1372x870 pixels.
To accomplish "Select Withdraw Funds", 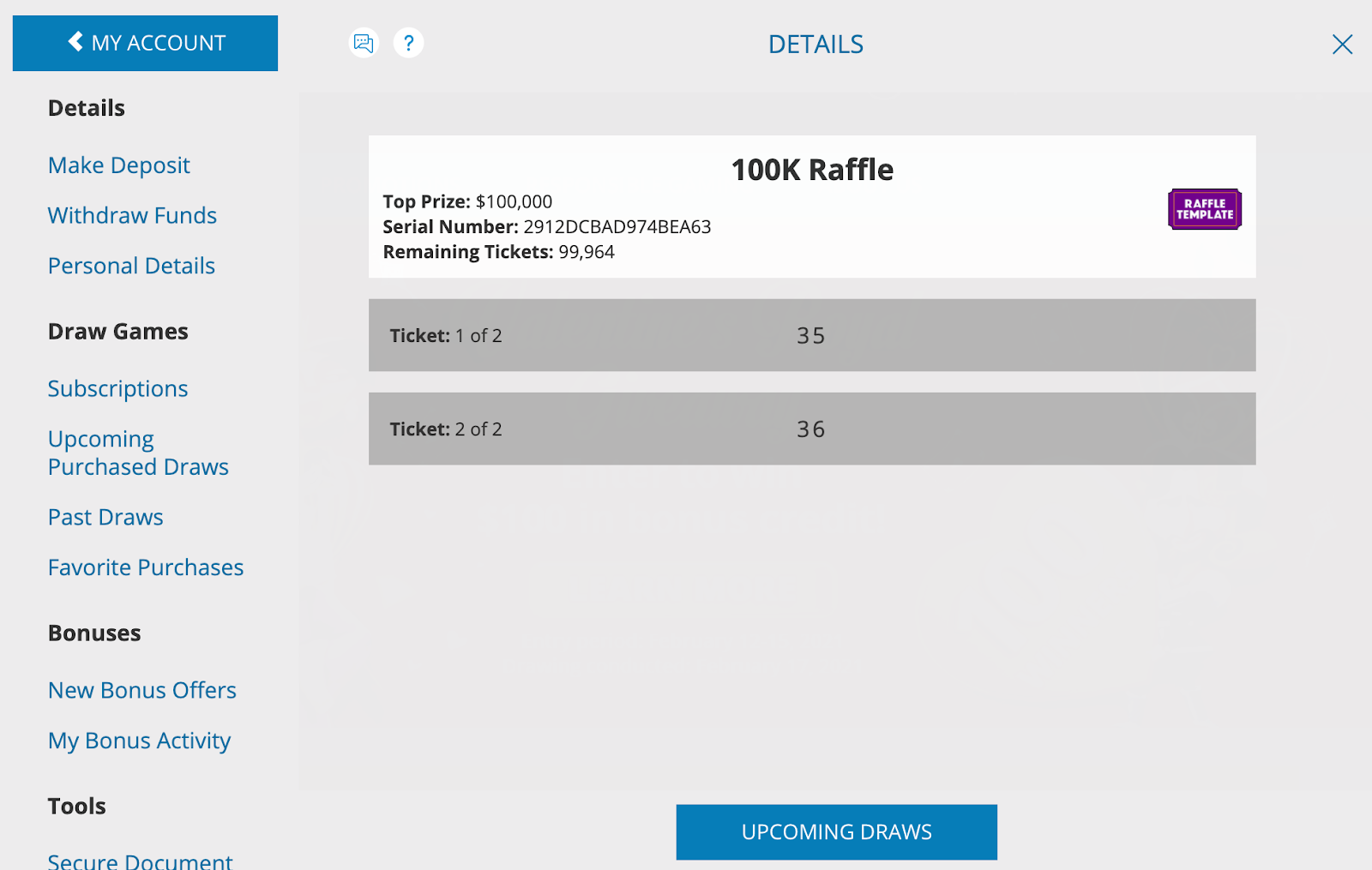I will click(131, 215).
